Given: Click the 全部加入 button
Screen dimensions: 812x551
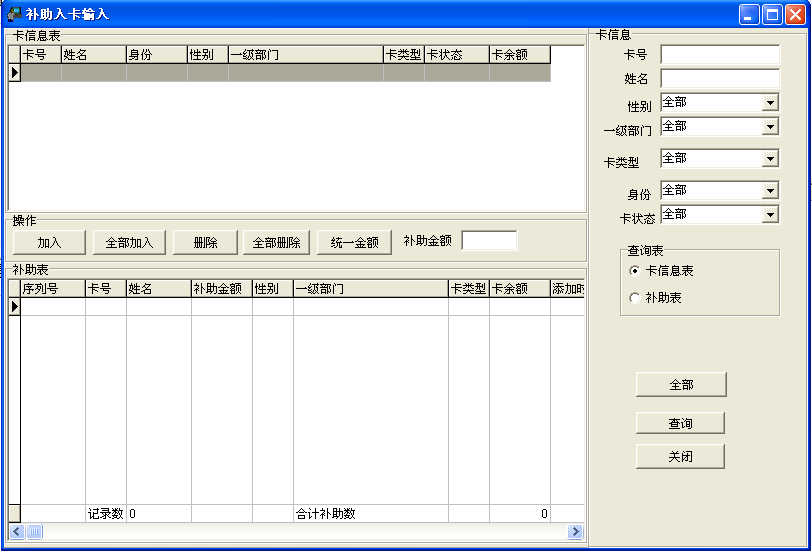Looking at the screenshot, I should pos(129,242).
